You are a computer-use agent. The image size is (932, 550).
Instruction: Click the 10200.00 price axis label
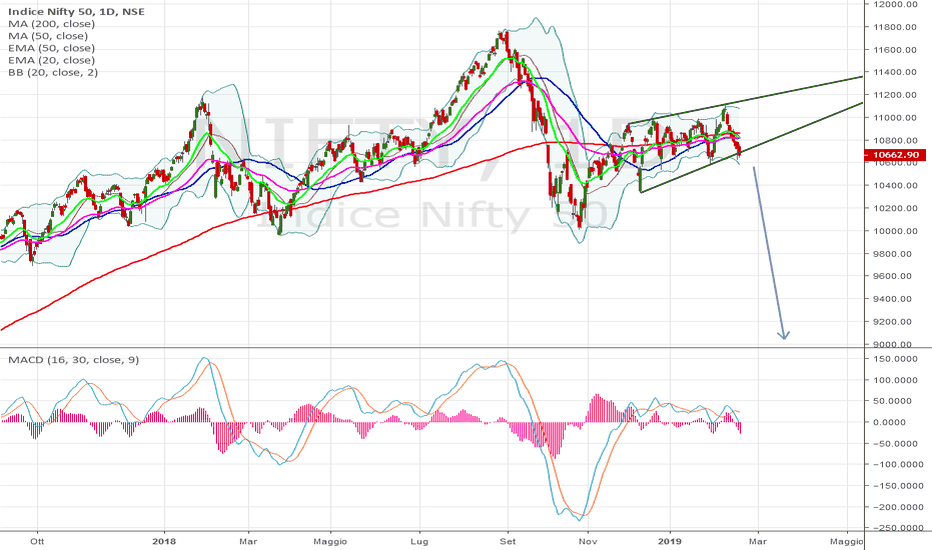click(x=895, y=208)
